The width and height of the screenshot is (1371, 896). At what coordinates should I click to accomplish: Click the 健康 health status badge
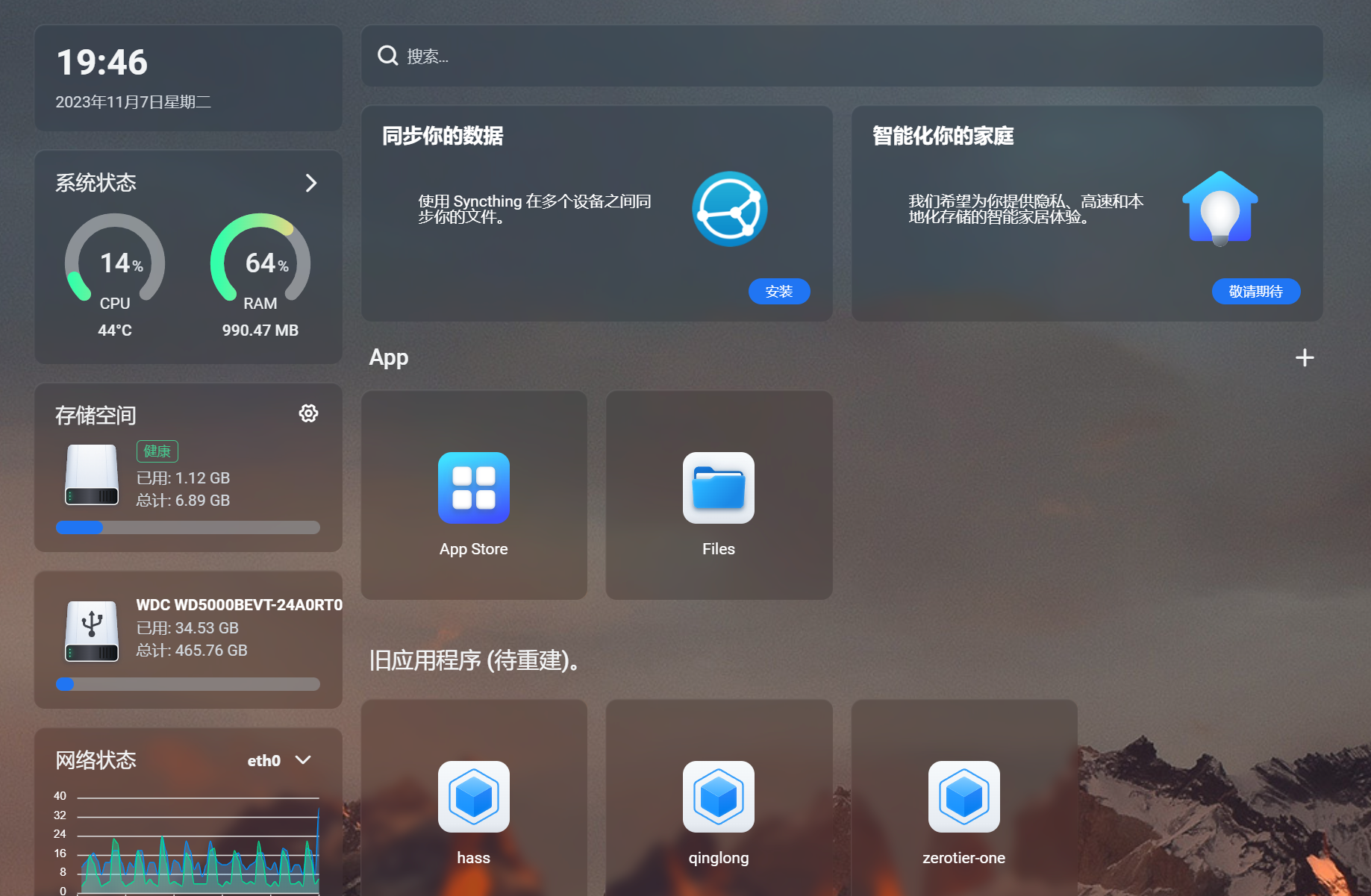[x=157, y=451]
